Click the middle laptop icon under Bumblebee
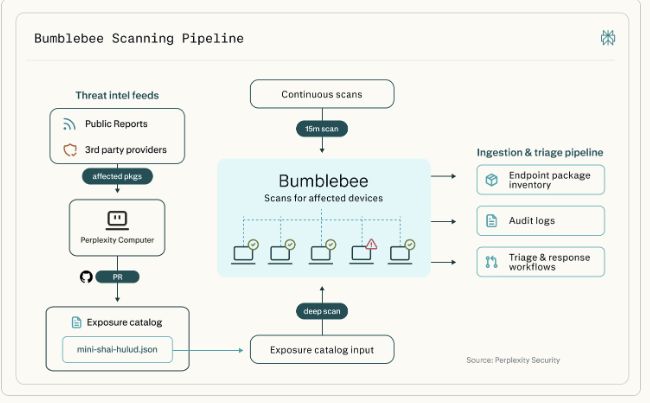This screenshot has width=650, height=403. click(x=321, y=253)
